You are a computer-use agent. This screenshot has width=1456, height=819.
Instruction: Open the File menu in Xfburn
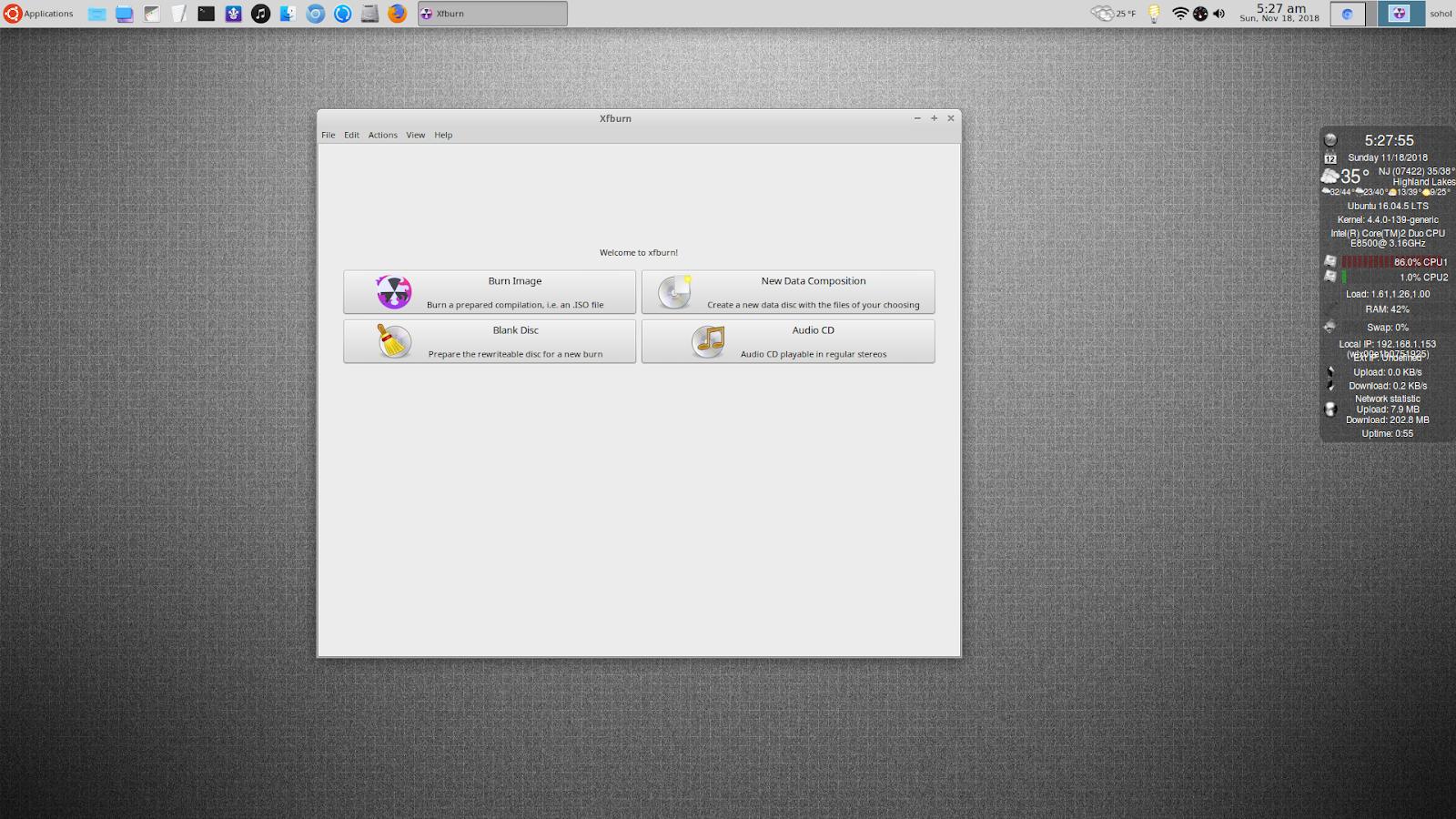tap(328, 135)
